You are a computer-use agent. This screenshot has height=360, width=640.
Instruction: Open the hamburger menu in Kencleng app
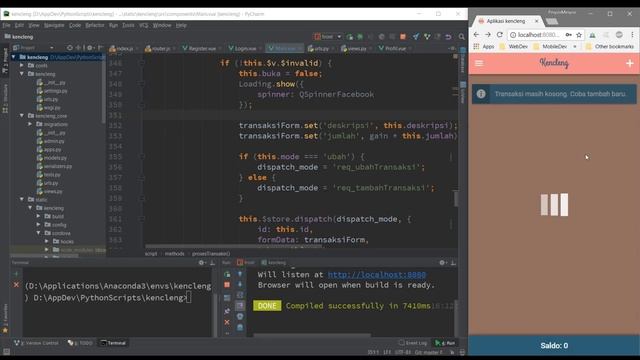[479, 63]
